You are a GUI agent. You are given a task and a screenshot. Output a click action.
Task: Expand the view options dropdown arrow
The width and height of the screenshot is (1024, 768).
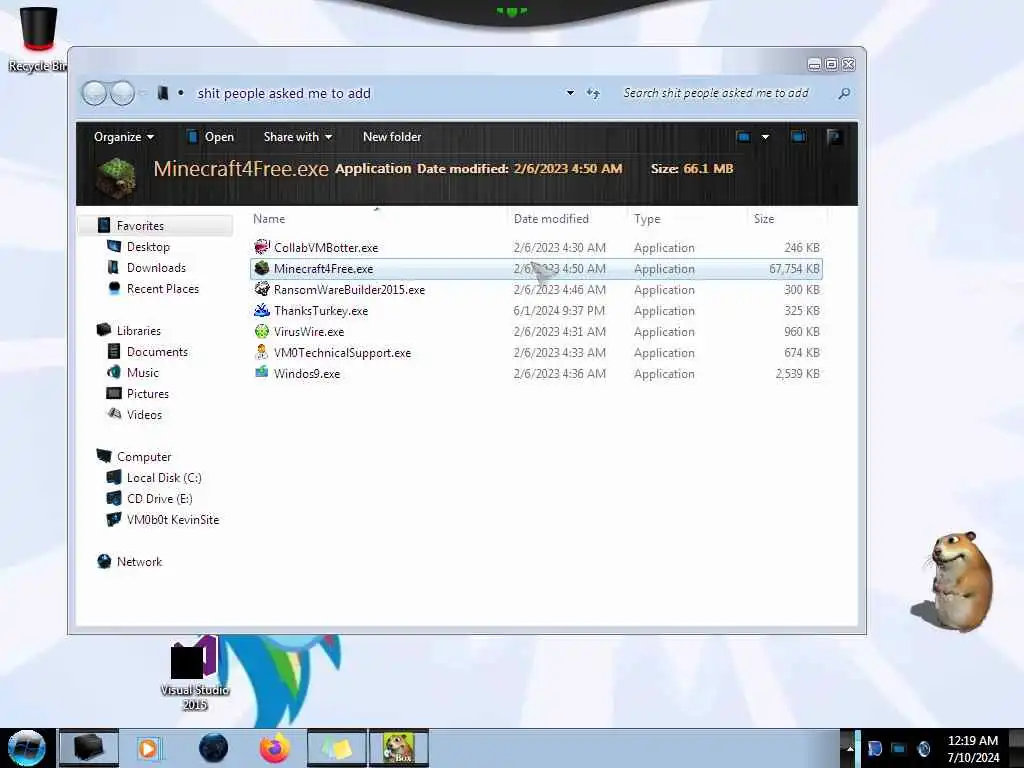765,137
